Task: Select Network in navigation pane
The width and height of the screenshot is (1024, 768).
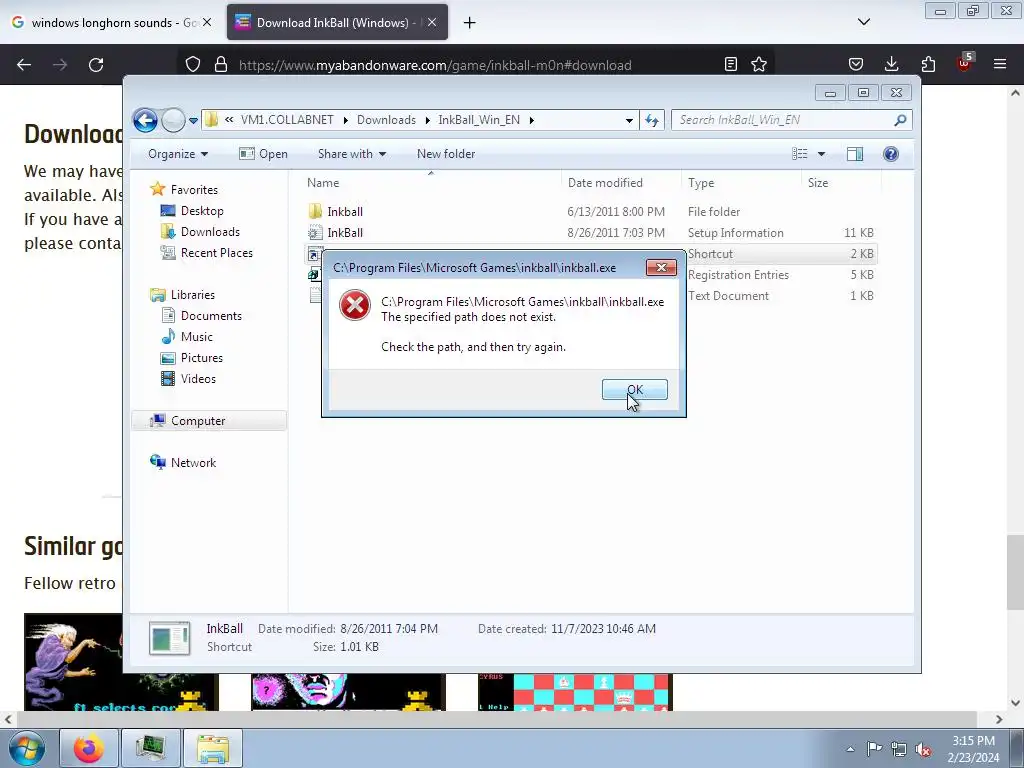Action: 183,462
